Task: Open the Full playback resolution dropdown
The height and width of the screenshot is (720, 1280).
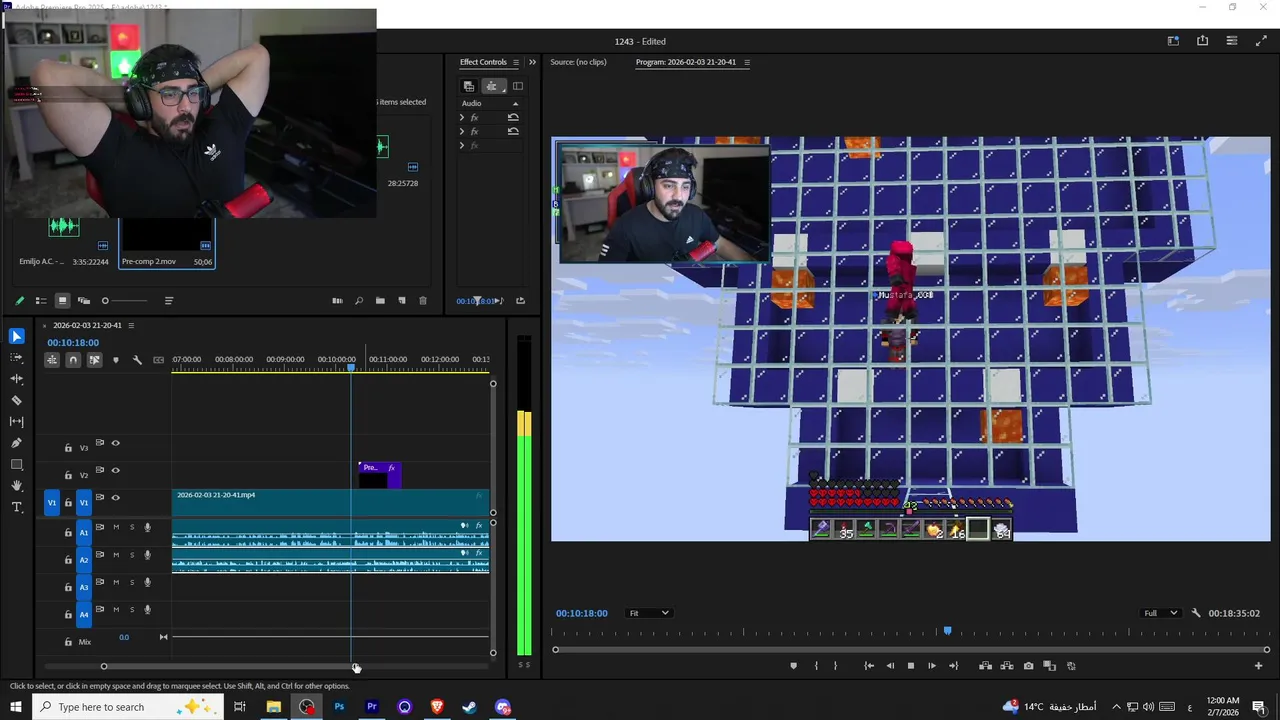Action: pos(1161,613)
